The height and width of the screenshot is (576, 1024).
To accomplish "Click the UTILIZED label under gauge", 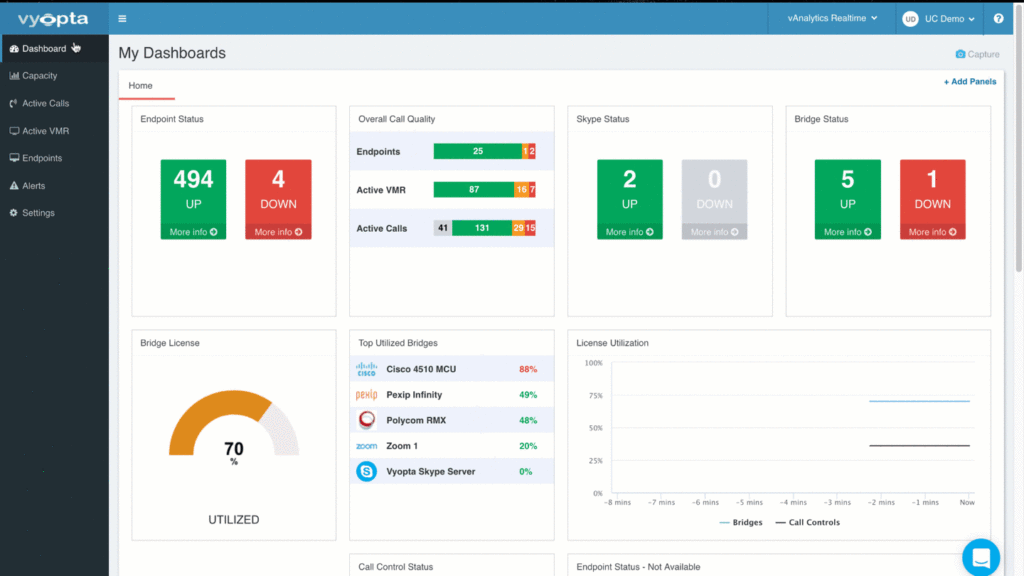I will 234,520.
